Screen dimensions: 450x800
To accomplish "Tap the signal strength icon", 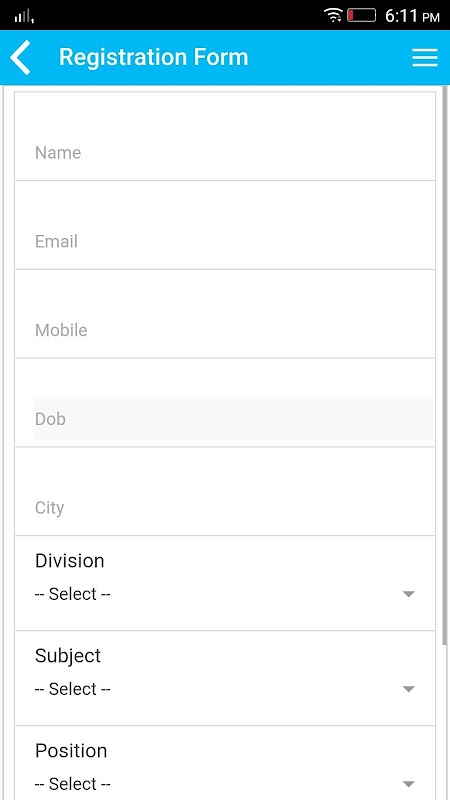I will [24, 16].
